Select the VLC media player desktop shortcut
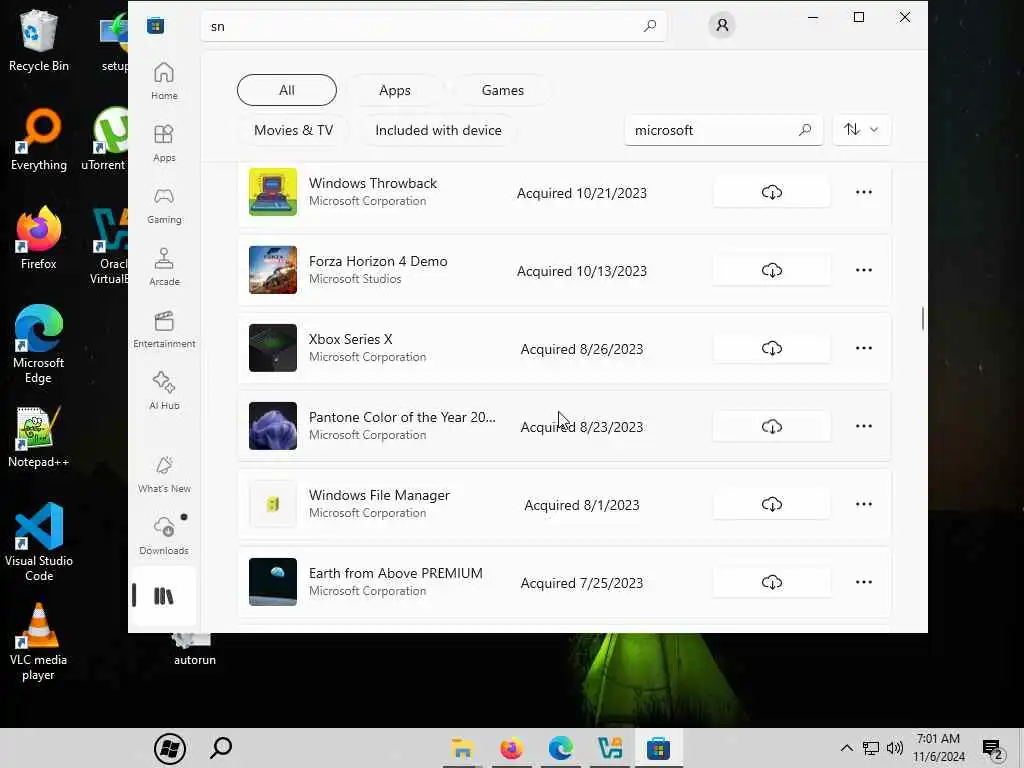The image size is (1024, 768). tap(39, 642)
